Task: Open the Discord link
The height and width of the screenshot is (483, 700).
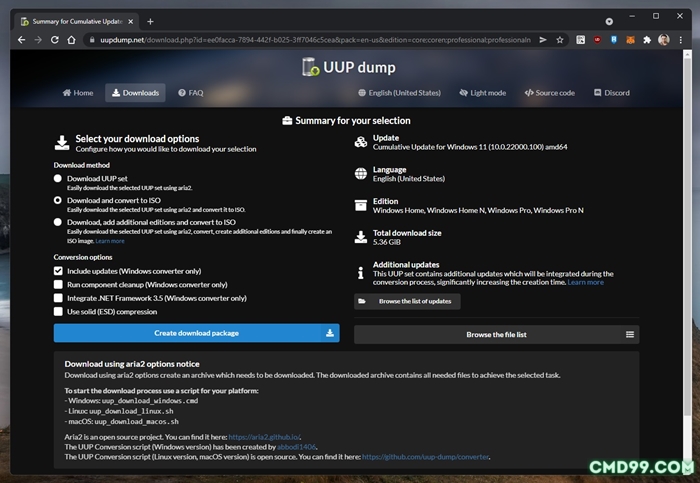Action: (612, 93)
